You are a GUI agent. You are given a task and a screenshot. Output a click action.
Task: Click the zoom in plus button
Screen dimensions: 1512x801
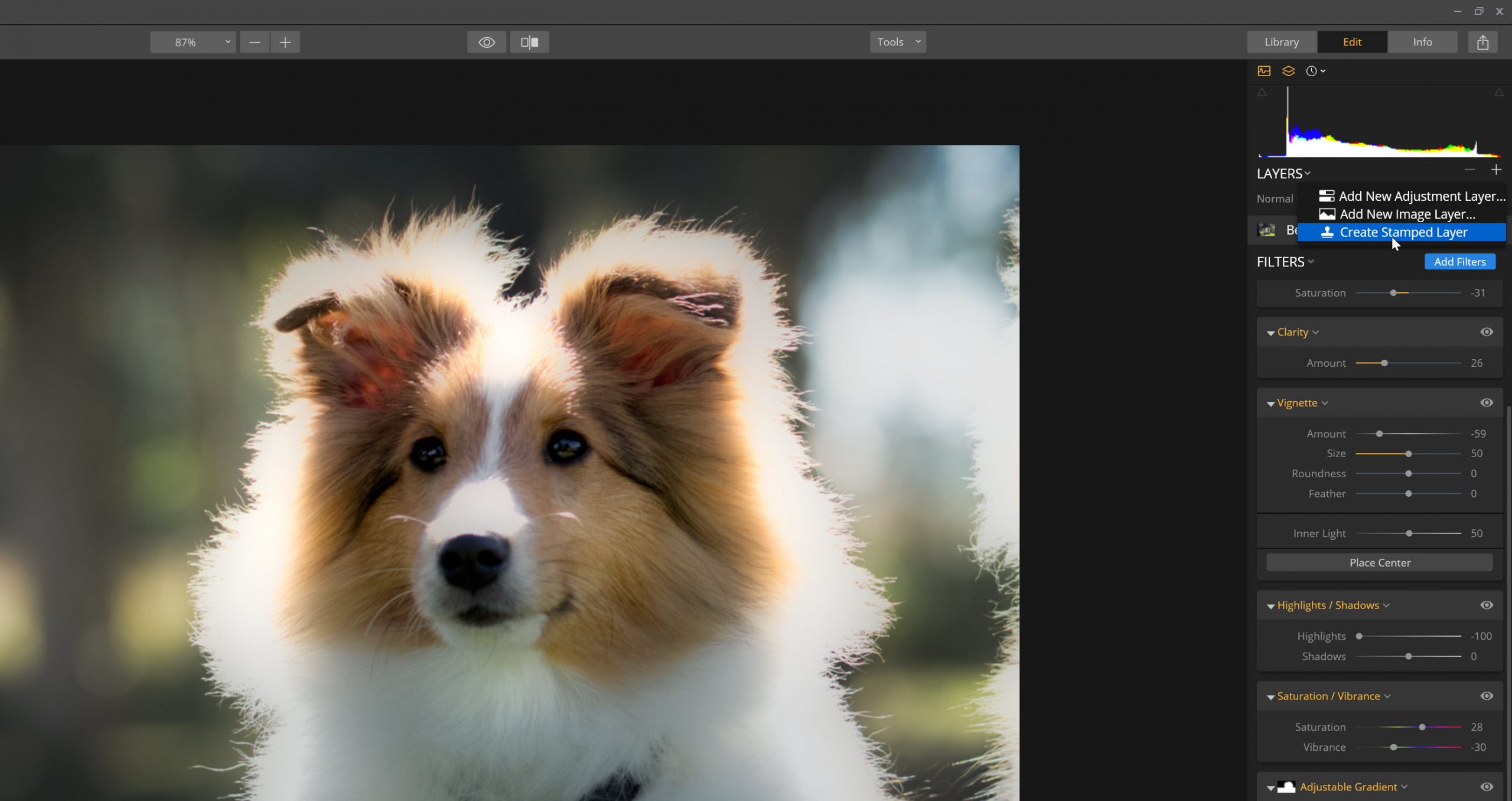click(x=285, y=42)
